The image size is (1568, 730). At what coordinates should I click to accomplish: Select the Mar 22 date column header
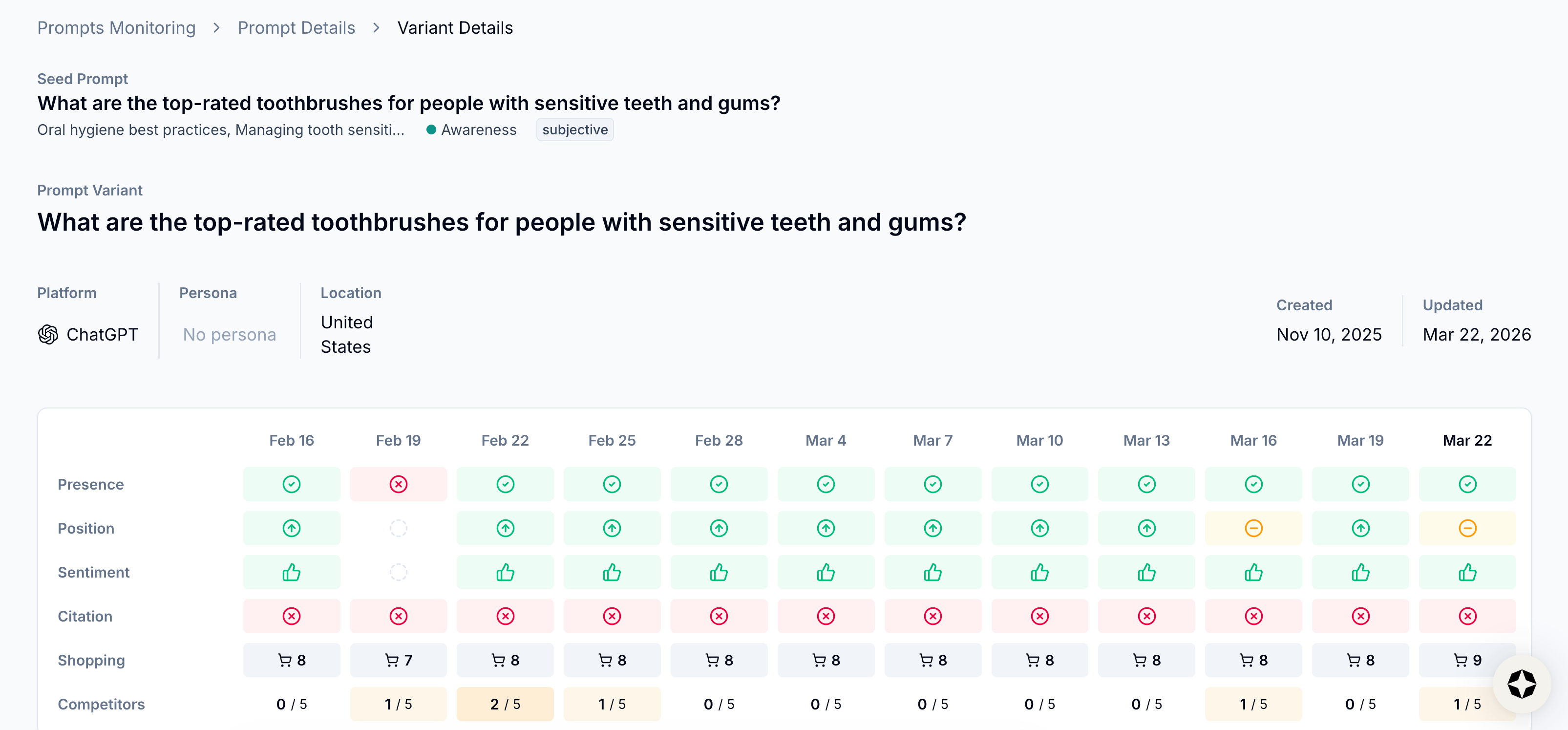[x=1467, y=440]
